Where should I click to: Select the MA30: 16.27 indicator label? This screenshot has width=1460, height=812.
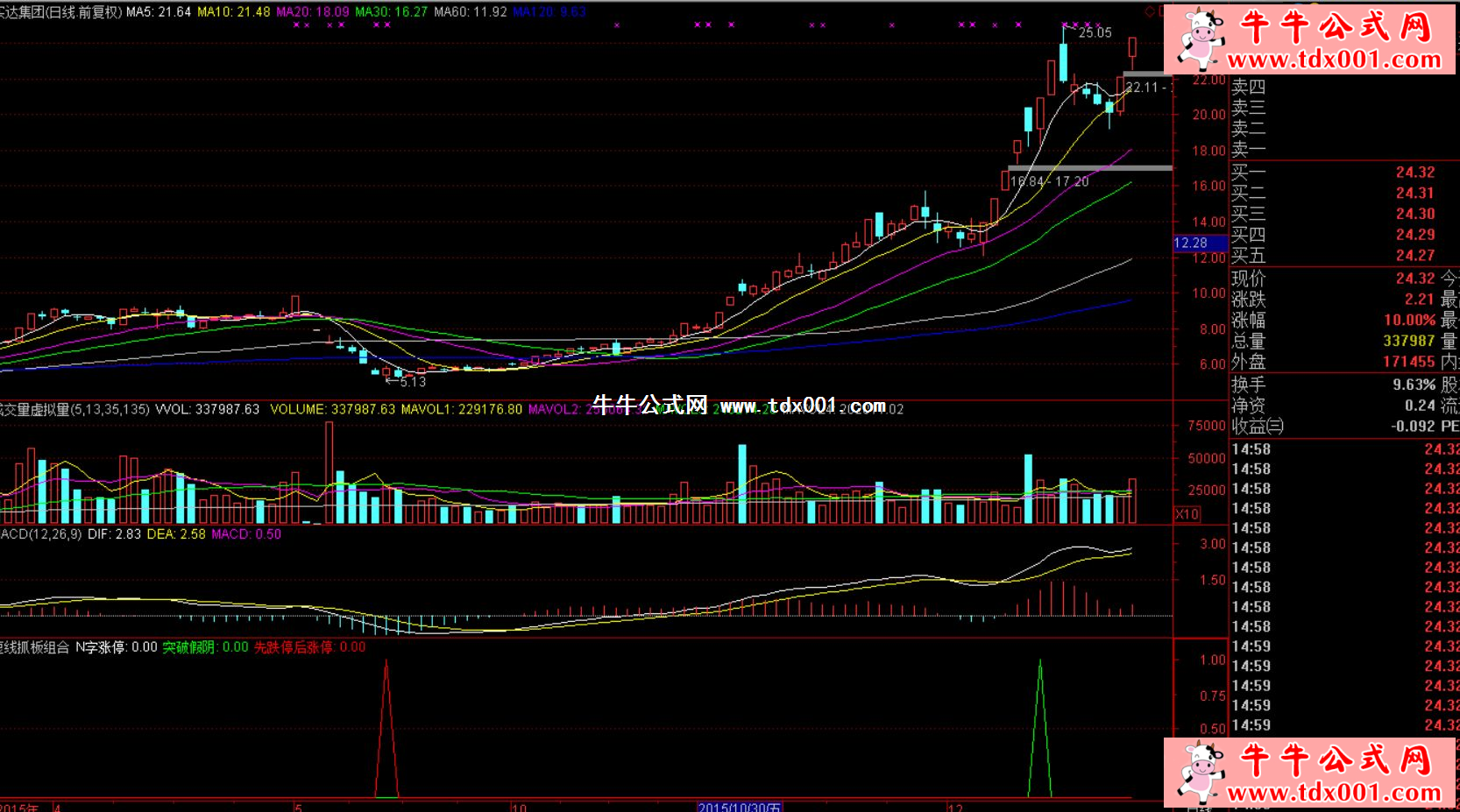click(x=392, y=12)
